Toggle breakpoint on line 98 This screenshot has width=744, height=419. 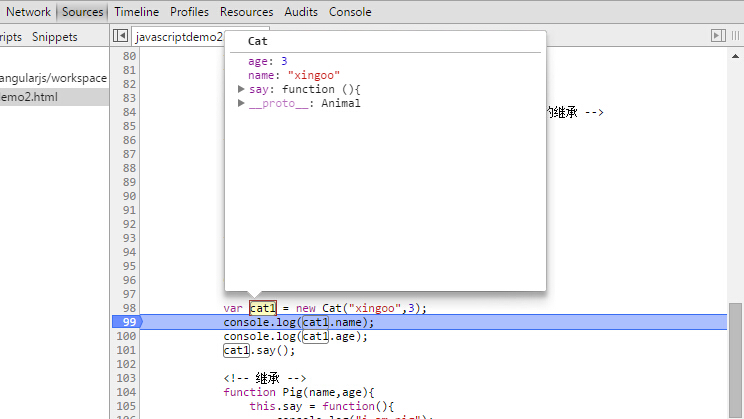[x=129, y=308]
